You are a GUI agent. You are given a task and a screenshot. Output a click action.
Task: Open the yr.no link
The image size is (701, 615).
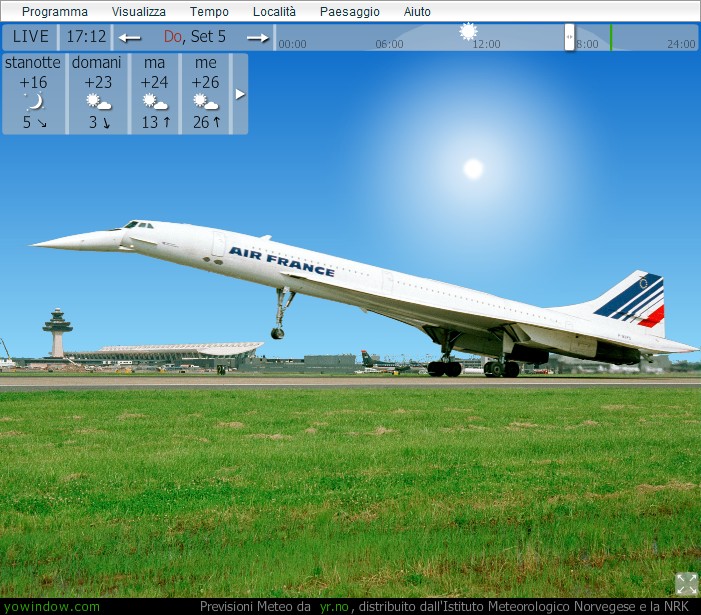pyautogui.click(x=334, y=607)
